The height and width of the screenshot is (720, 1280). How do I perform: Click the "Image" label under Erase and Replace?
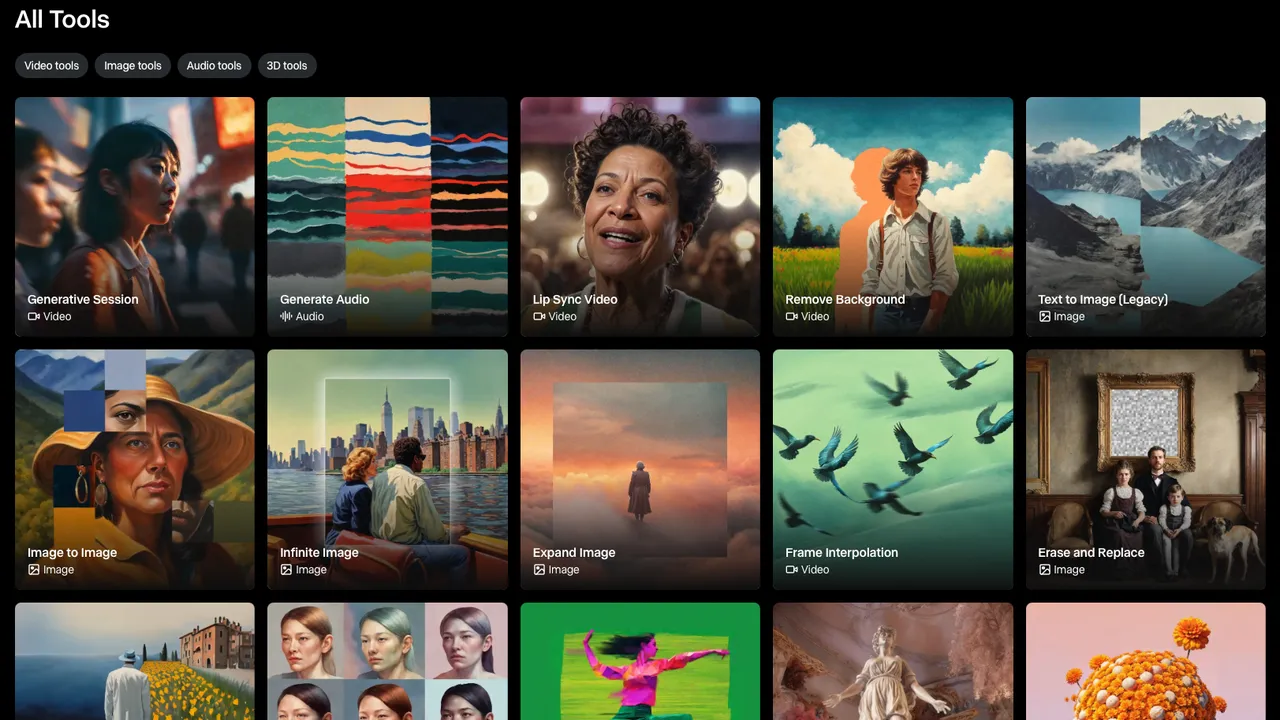click(1069, 569)
